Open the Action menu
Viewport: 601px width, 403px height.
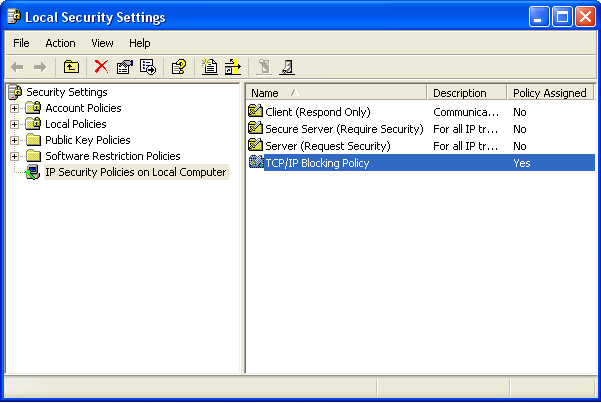click(x=60, y=43)
